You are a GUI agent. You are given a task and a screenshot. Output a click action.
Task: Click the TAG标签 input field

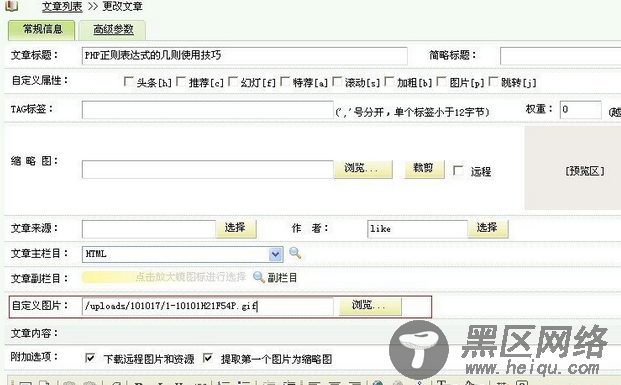pyautogui.click(x=208, y=110)
